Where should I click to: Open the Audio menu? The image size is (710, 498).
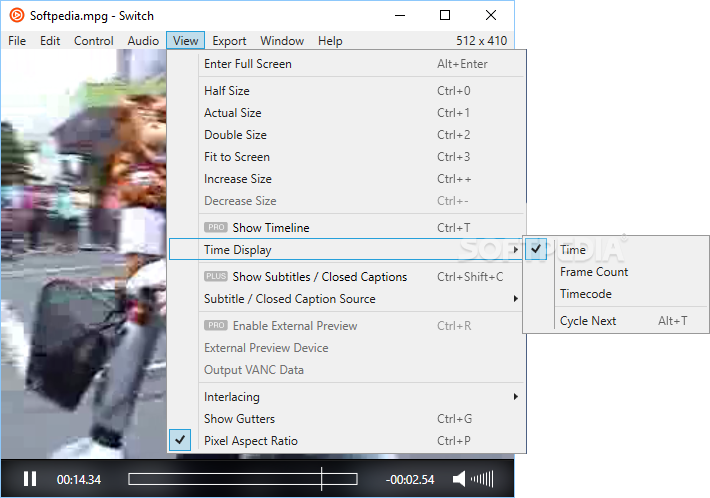coord(143,41)
